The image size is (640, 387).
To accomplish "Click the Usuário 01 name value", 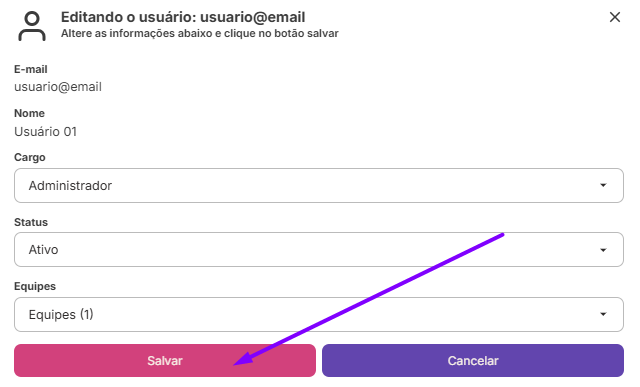I will click(x=45, y=131).
